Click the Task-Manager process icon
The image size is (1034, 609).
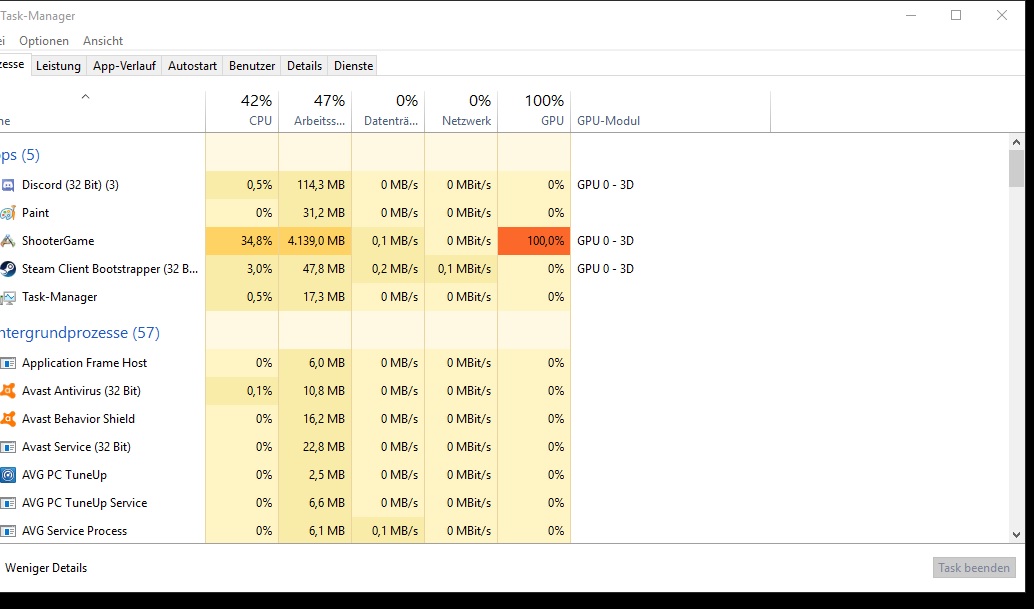[8, 297]
